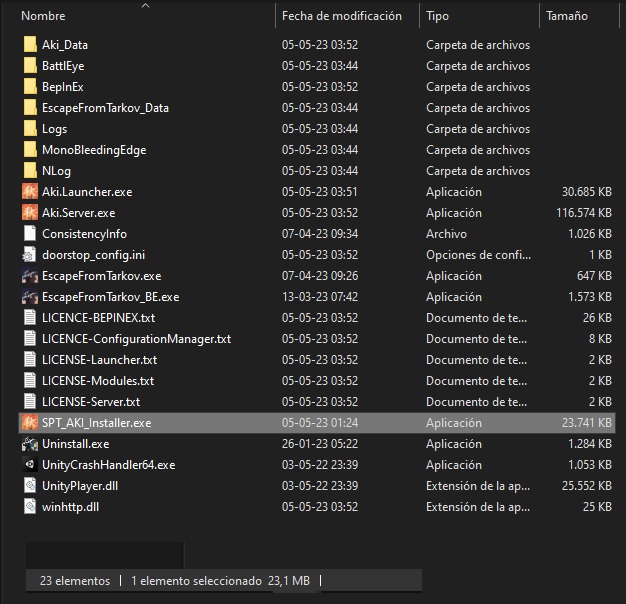
Task: Sort by Fecha de modificación column
Action: tap(342, 16)
